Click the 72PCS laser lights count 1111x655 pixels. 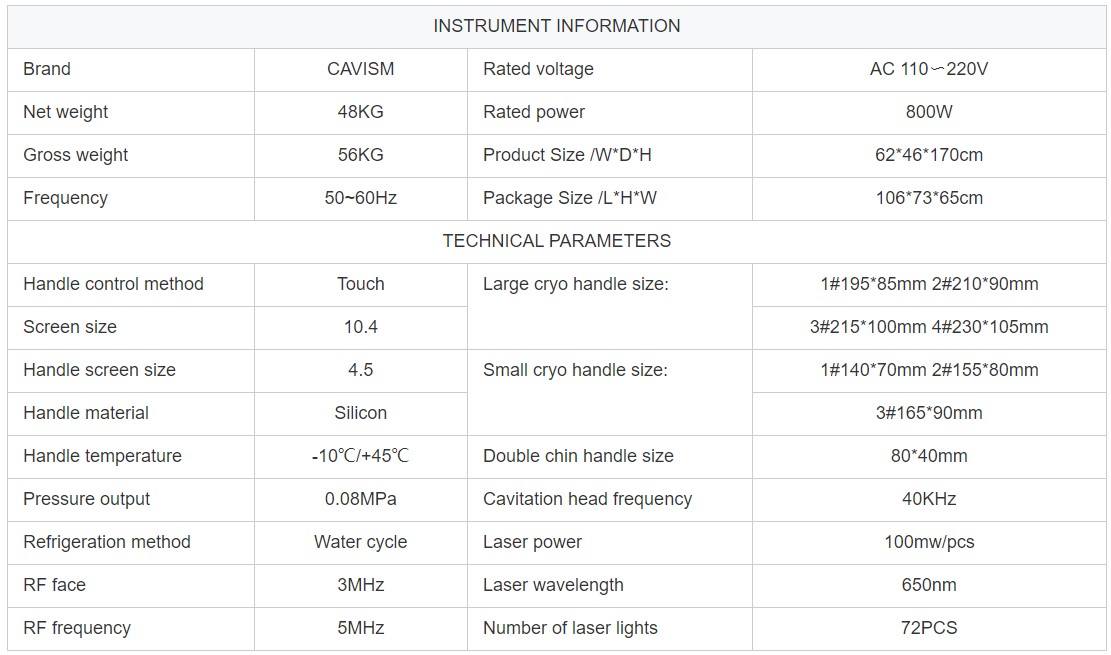pos(929,628)
